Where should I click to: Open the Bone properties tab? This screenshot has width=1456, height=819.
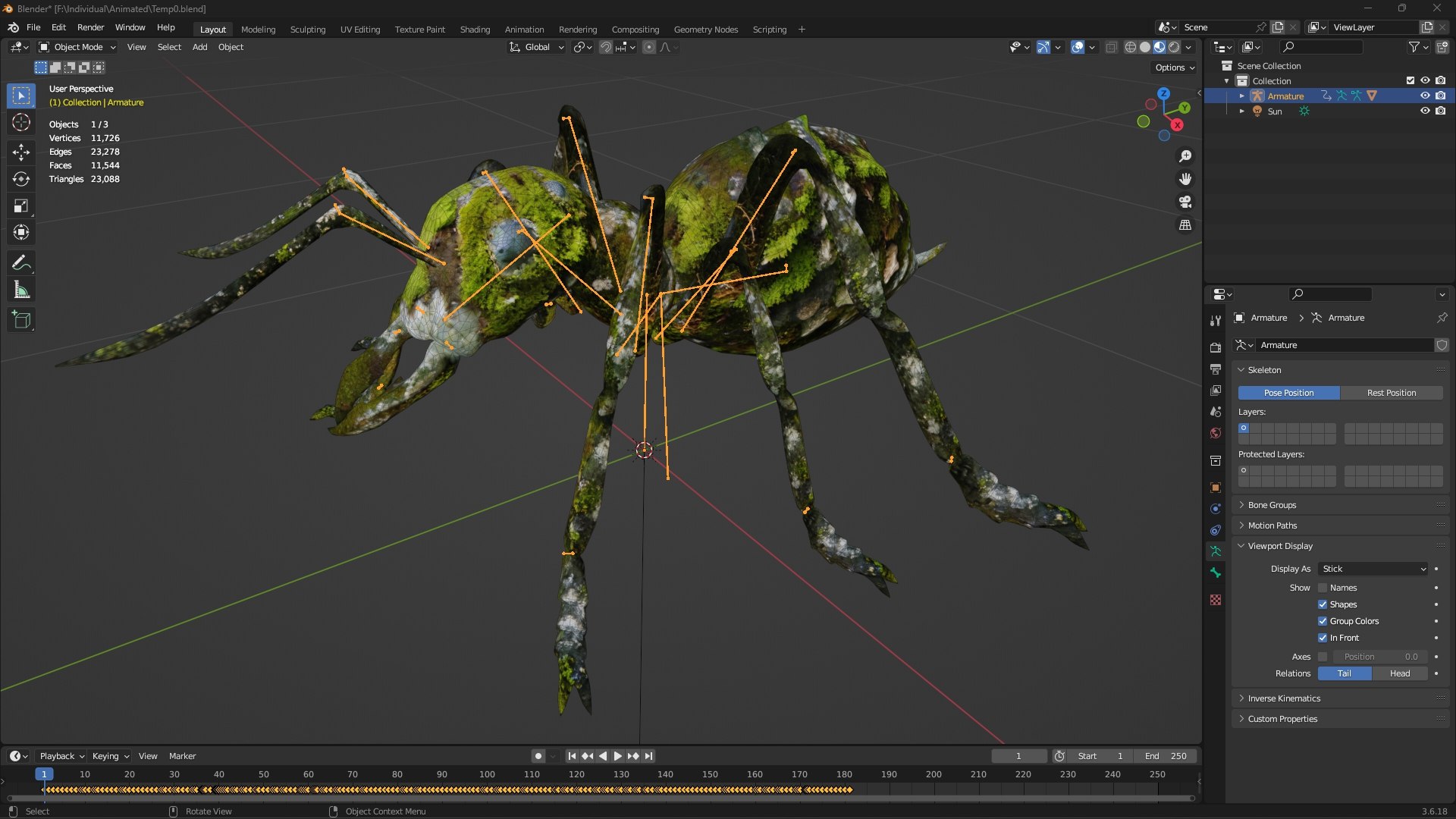pyautogui.click(x=1216, y=573)
